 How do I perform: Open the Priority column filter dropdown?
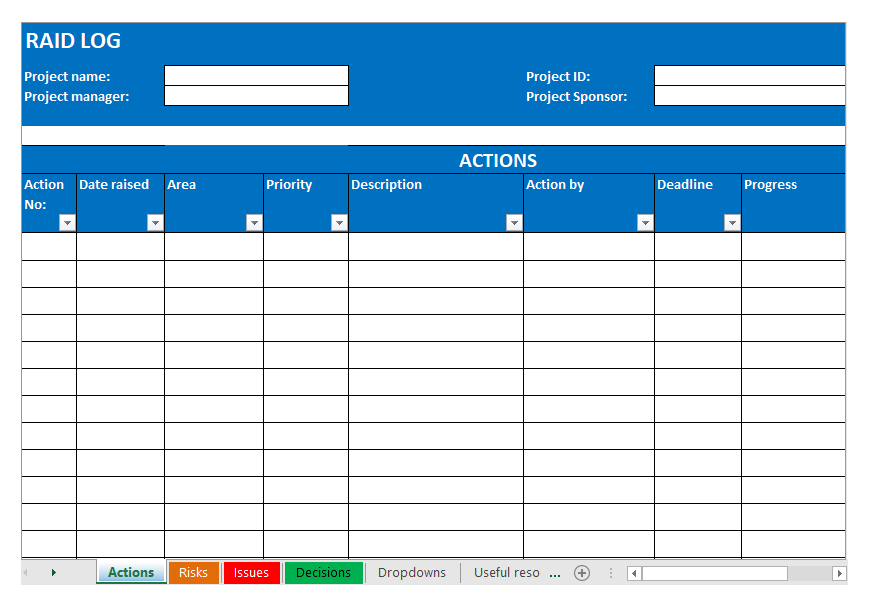click(339, 223)
